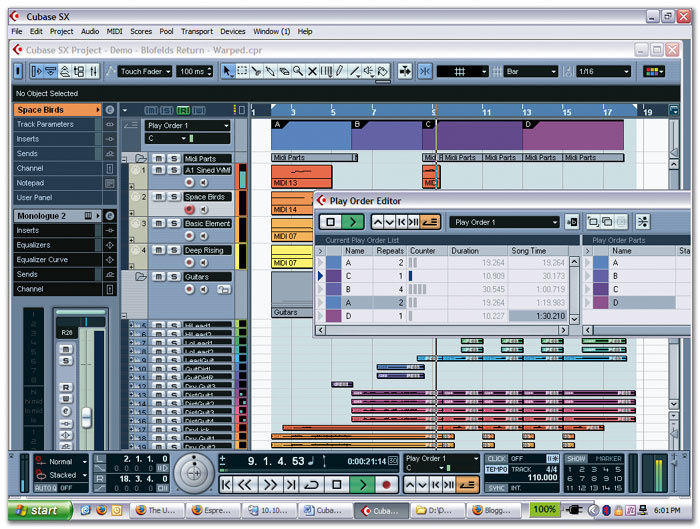
Task: Click the Windows start button
Action: 40,510
